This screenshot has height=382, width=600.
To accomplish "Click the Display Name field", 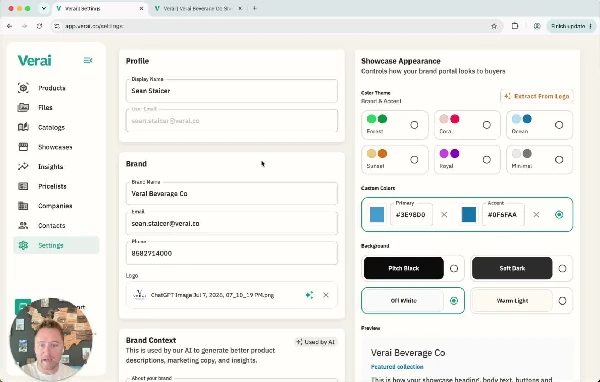I will coord(232,91).
